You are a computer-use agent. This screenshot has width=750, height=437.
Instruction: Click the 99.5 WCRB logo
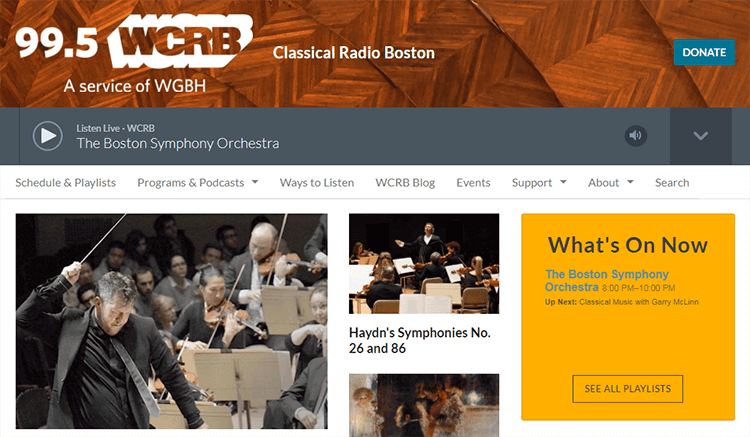pyautogui.click(x=134, y=41)
